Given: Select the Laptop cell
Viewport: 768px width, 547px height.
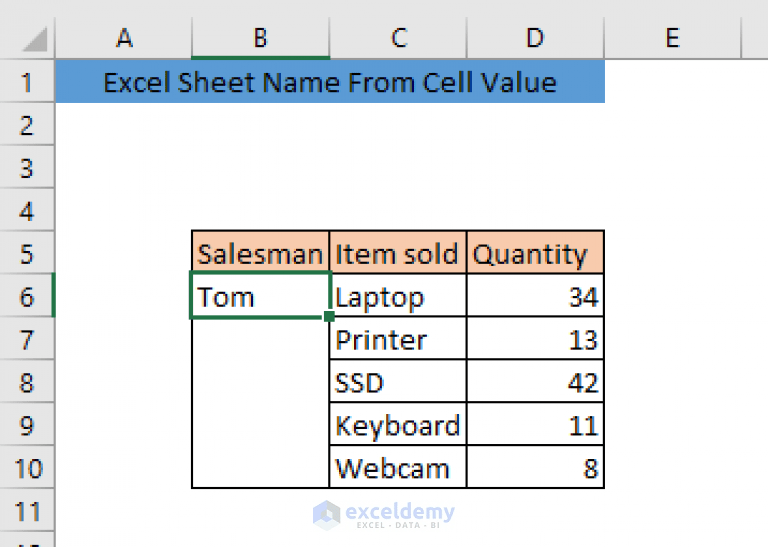Looking at the screenshot, I should pos(398,296).
